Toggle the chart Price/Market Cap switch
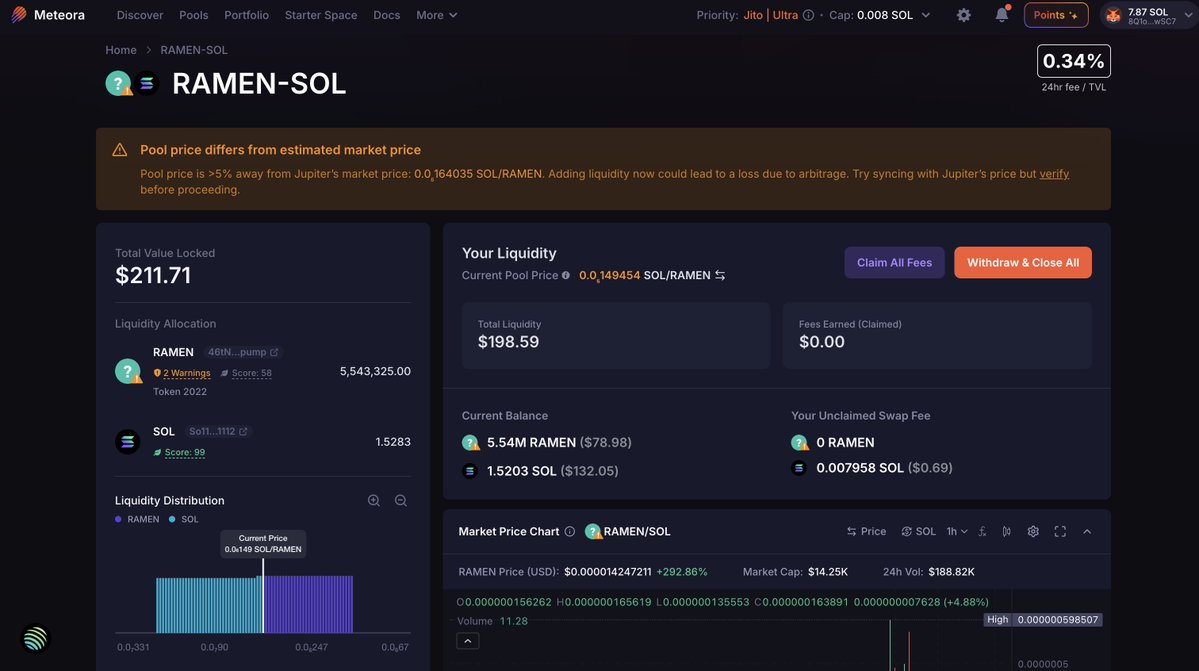 [866, 531]
